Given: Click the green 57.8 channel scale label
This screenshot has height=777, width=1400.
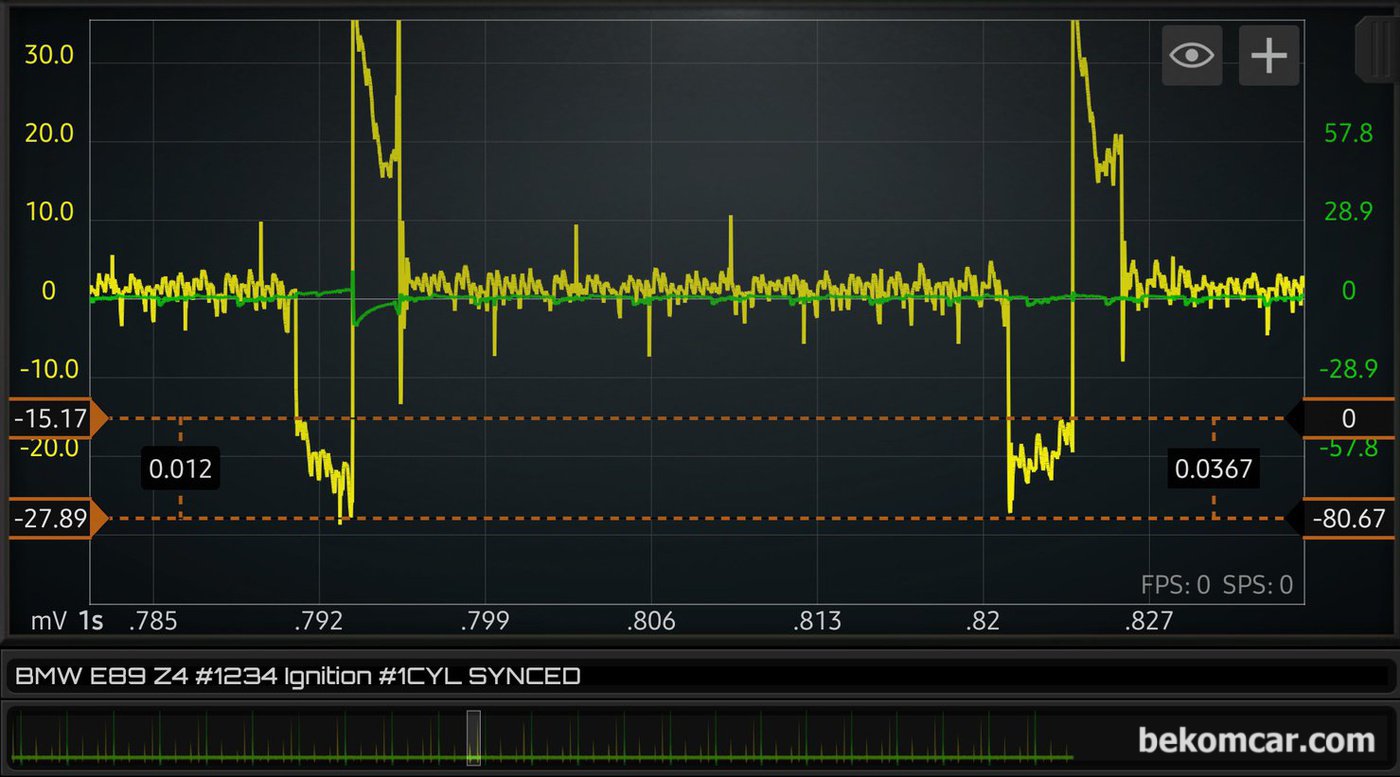Looking at the screenshot, I should tap(1348, 133).
